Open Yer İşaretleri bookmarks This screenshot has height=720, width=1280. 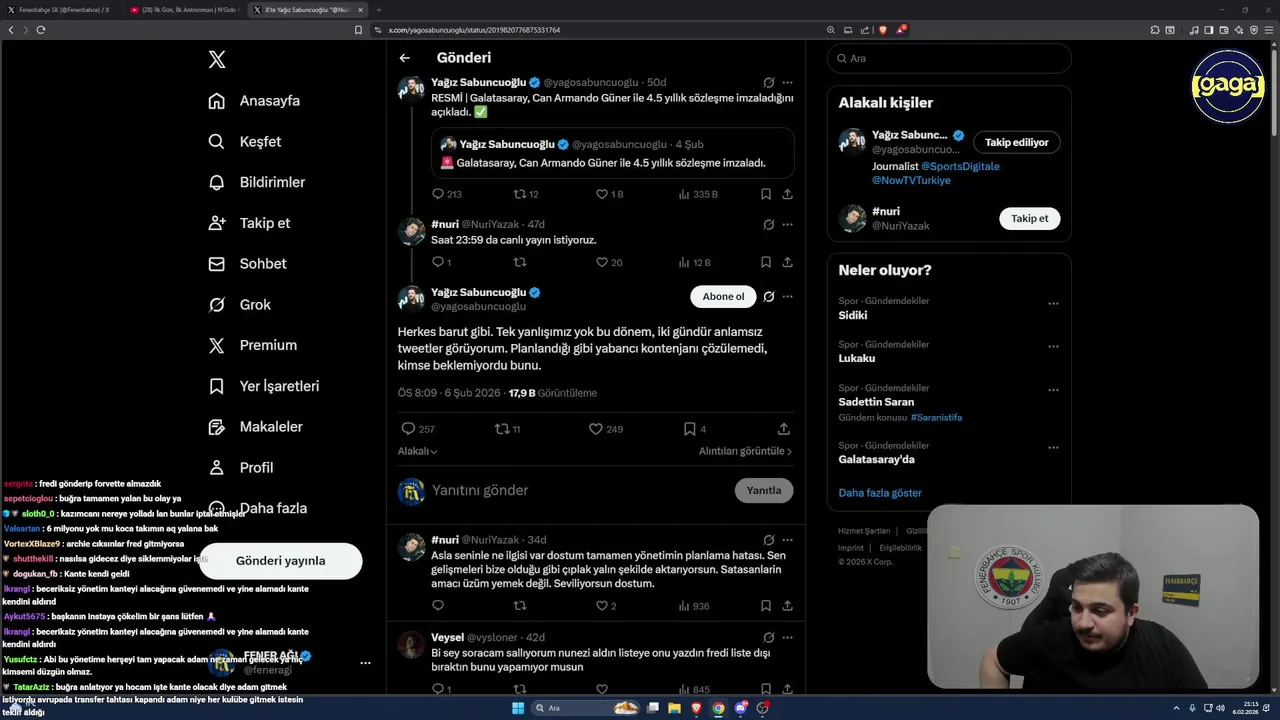263,386
